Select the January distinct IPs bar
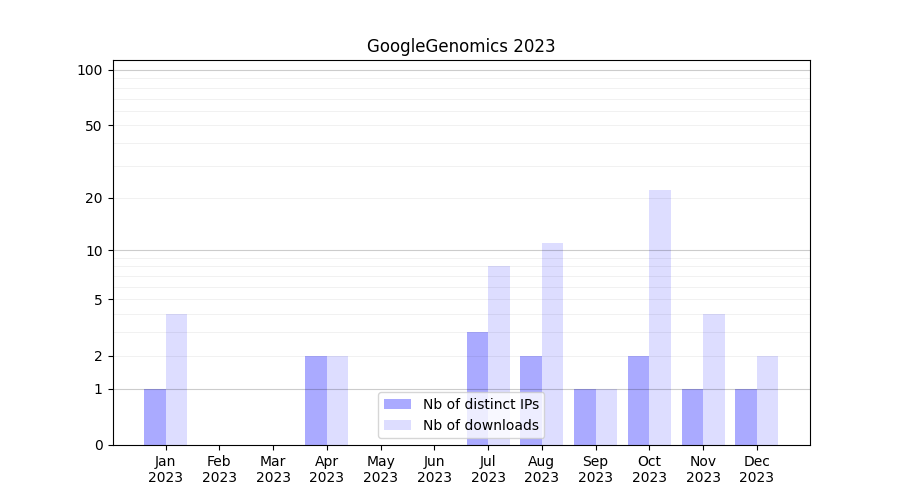 point(155,417)
